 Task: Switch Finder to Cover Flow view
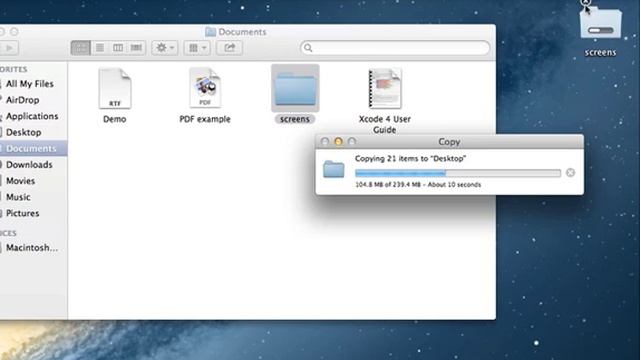click(136, 48)
